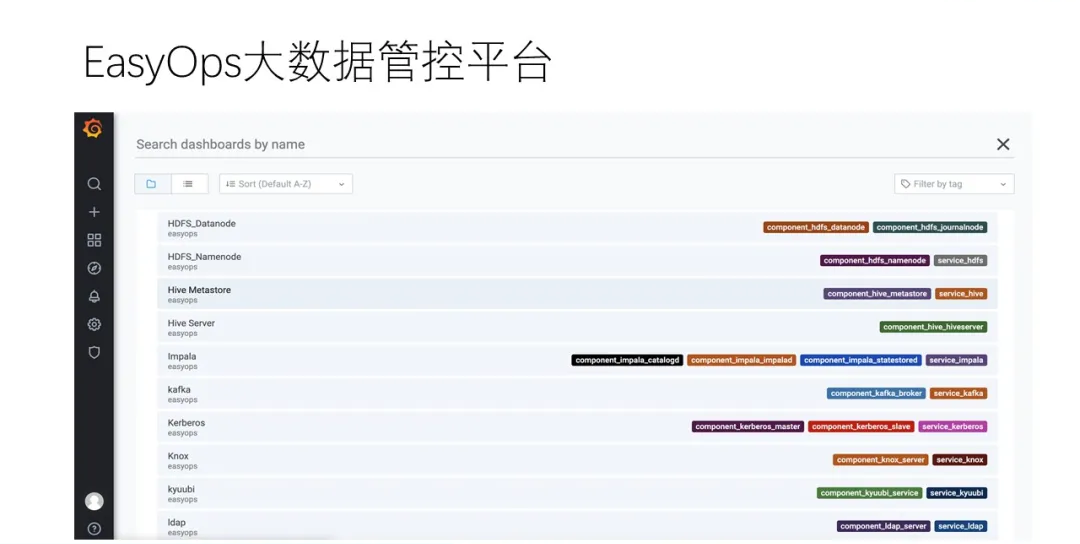
Task: Click the service_knox tag
Action: pyautogui.click(x=959, y=460)
